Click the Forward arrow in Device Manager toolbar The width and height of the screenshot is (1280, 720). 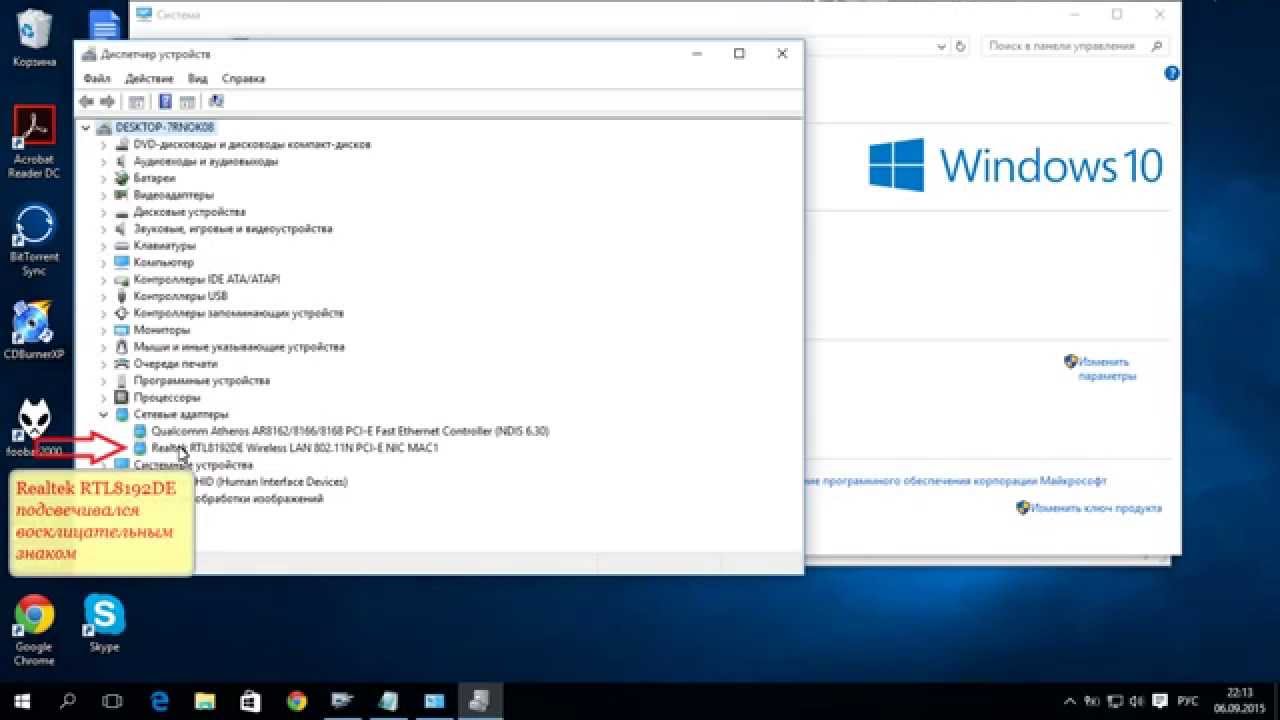pyautogui.click(x=107, y=101)
